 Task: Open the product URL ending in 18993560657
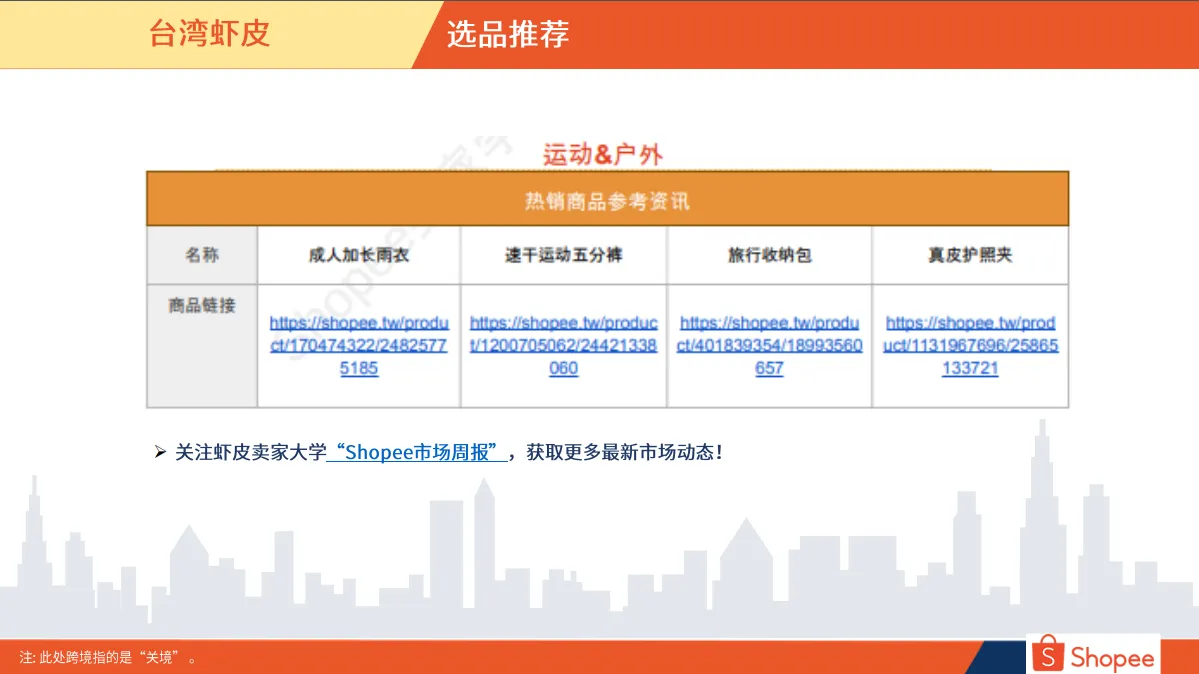tap(769, 346)
